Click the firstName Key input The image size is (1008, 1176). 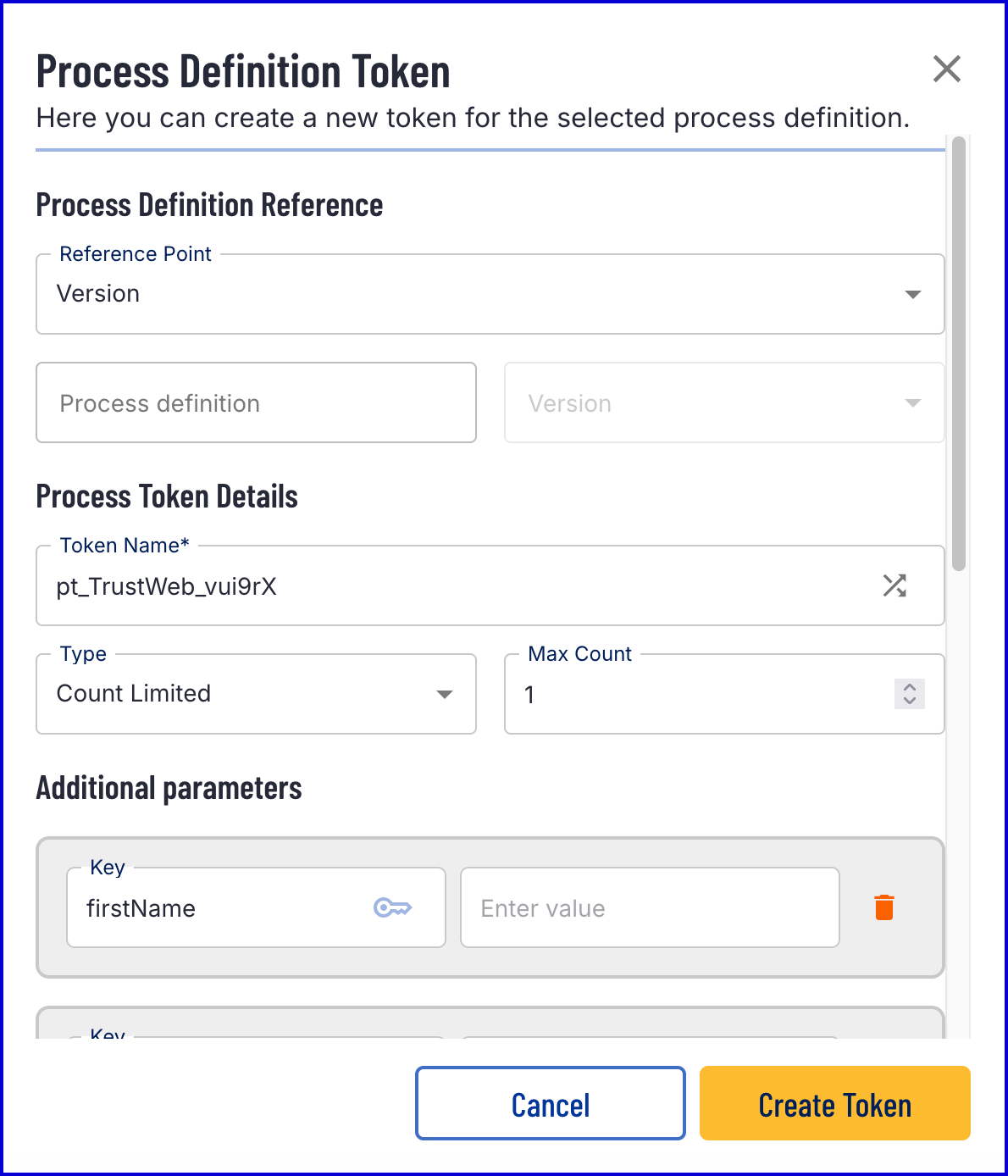coord(220,908)
